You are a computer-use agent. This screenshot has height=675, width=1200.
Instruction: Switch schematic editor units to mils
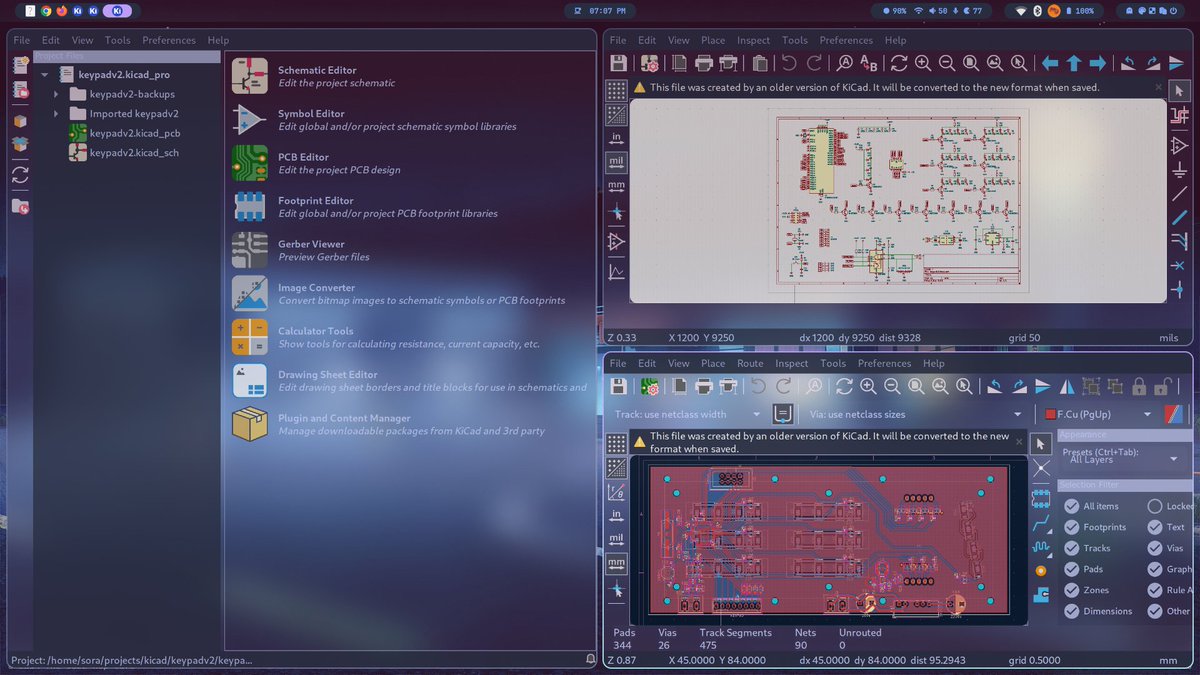click(616, 162)
